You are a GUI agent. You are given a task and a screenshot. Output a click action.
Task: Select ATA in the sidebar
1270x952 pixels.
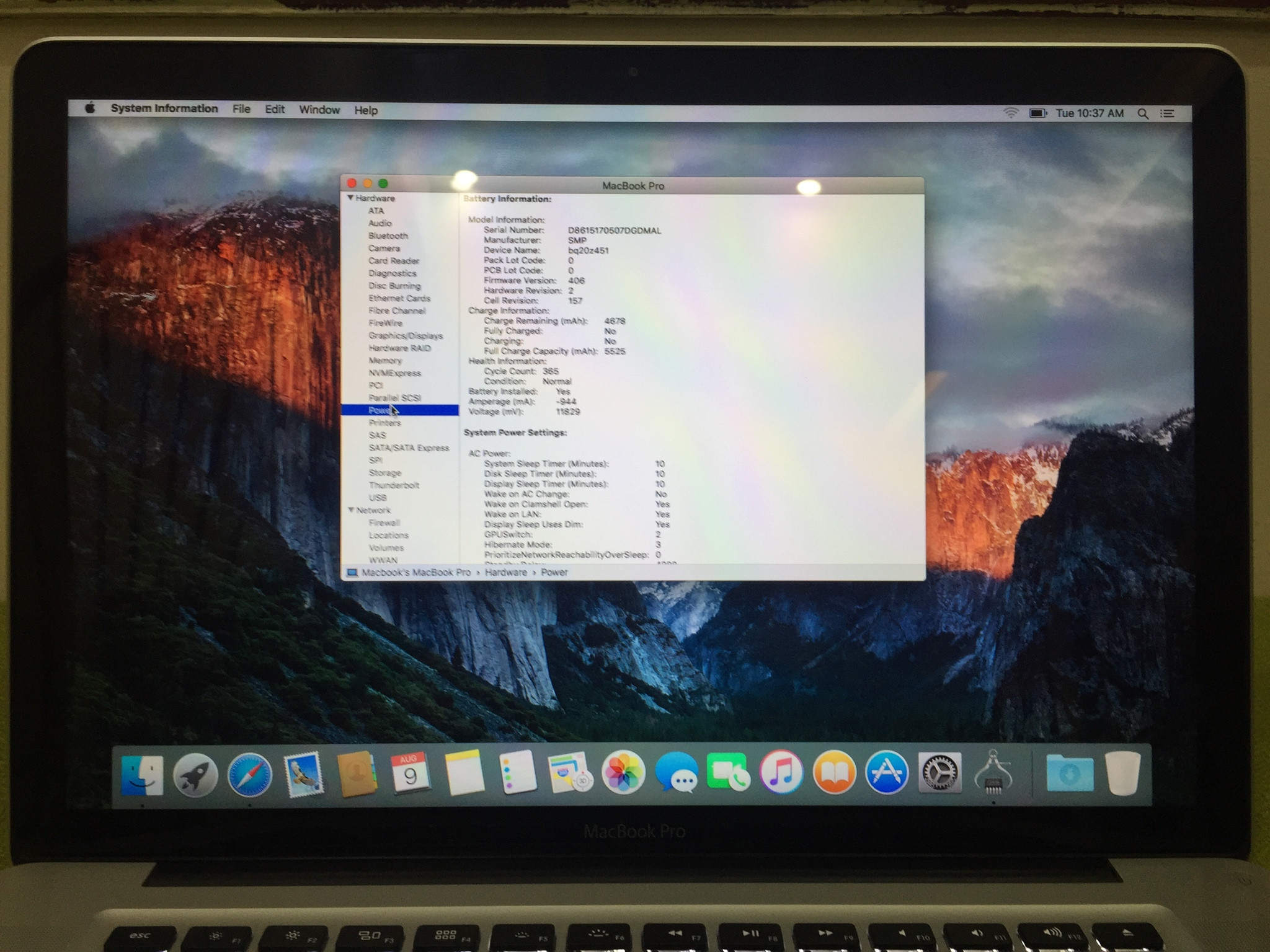coord(376,211)
